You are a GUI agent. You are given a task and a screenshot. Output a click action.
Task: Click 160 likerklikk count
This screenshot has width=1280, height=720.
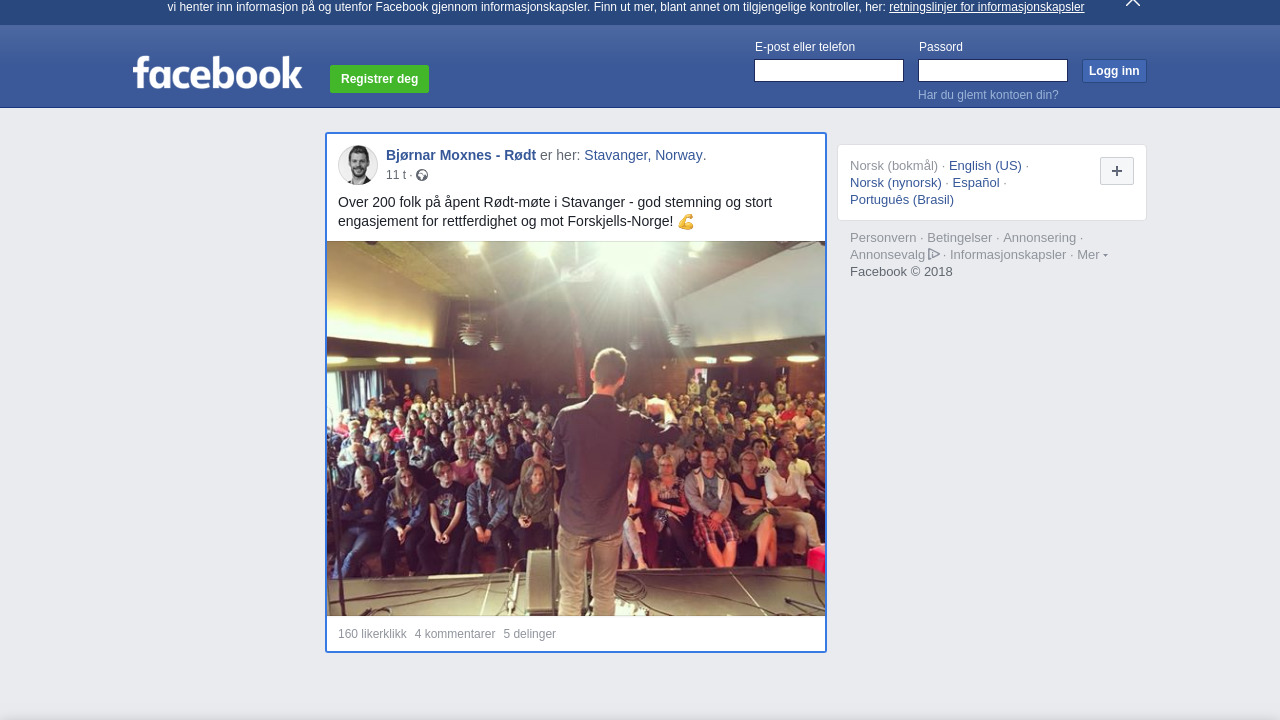pyautogui.click(x=372, y=634)
